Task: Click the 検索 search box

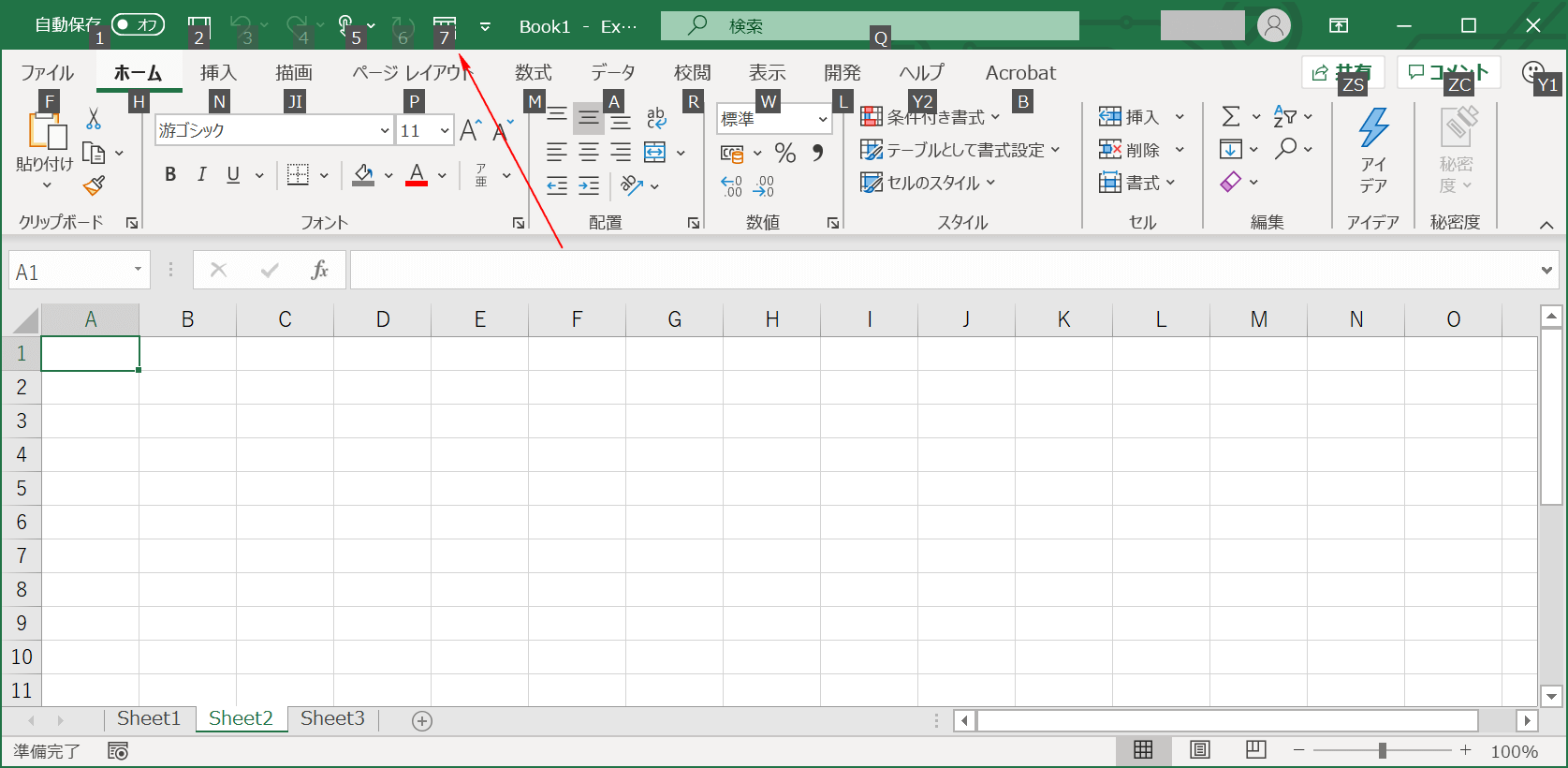Action: 869,26
